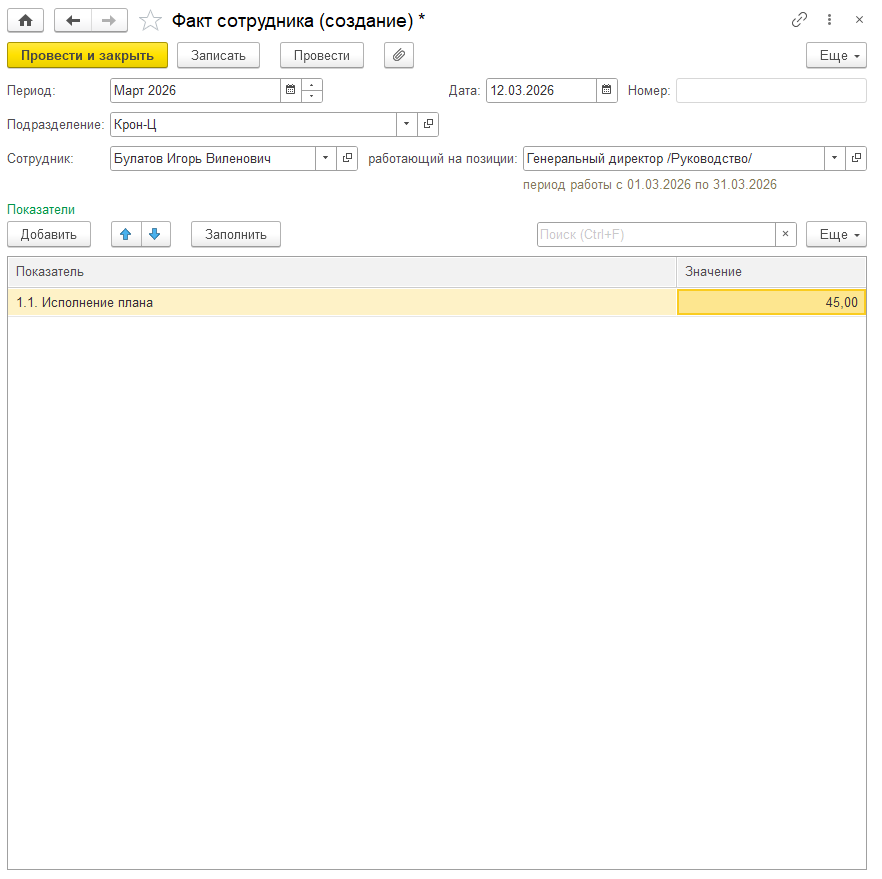Click the Значение cell showing 45,00
This screenshot has width=882, height=879.
tap(771, 302)
